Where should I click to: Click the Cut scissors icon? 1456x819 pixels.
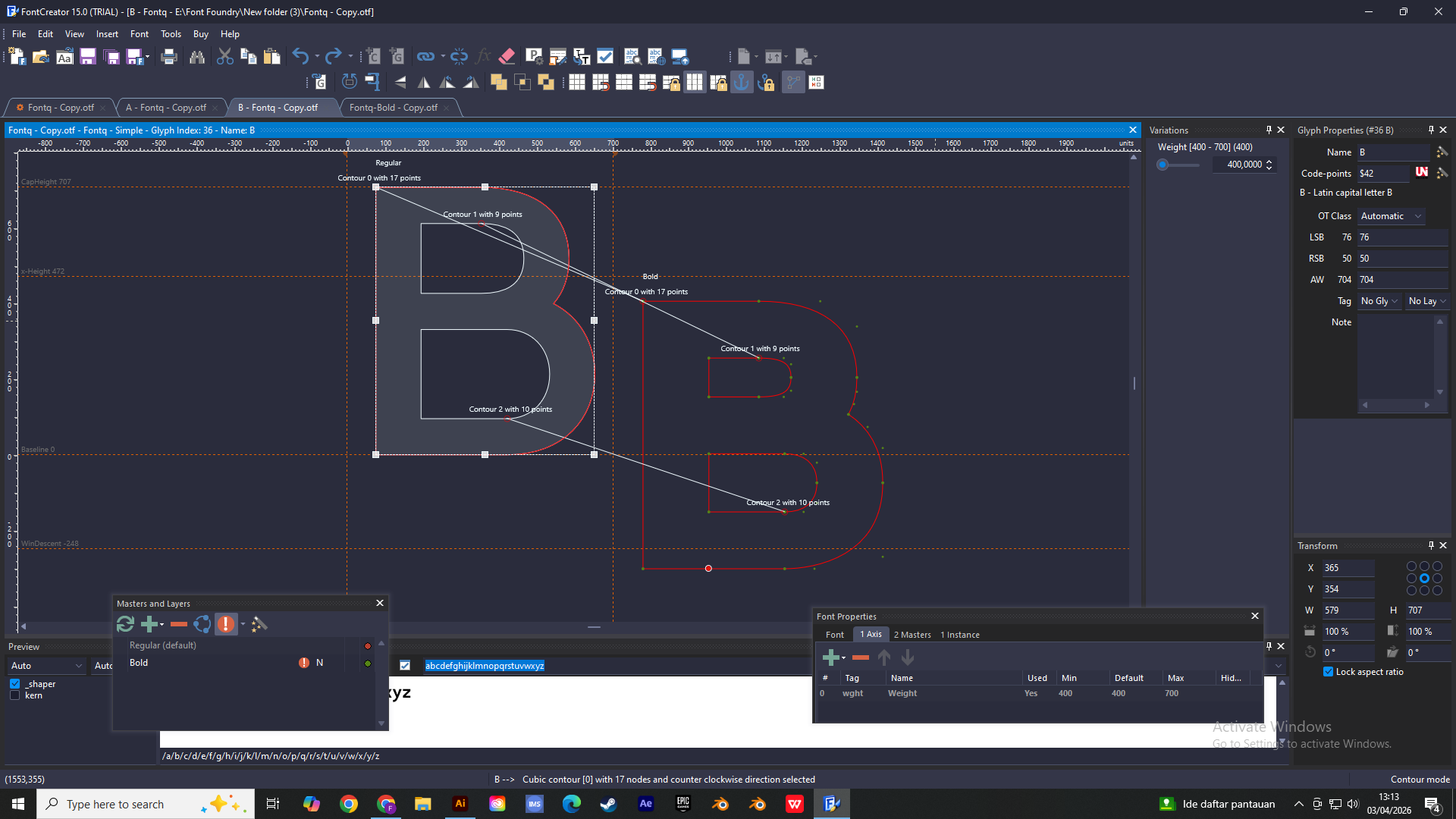click(224, 56)
